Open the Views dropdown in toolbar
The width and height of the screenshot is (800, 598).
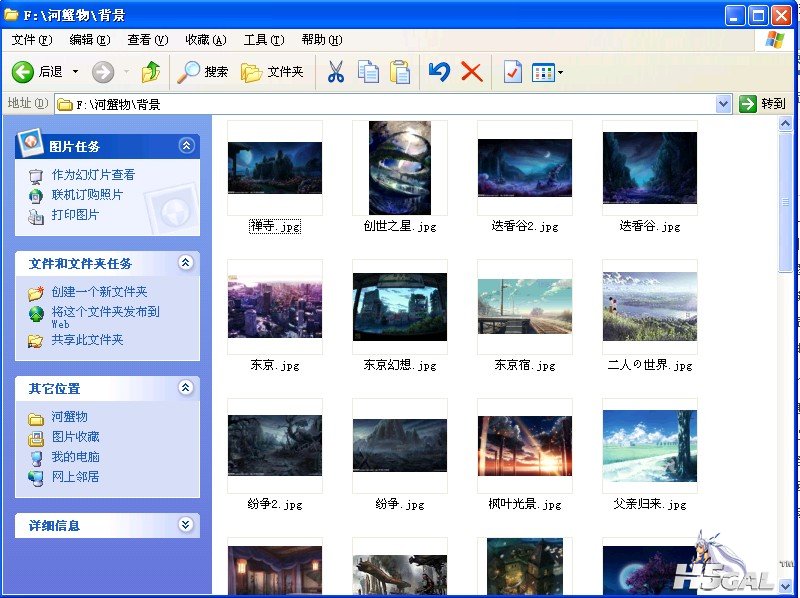click(x=547, y=72)
